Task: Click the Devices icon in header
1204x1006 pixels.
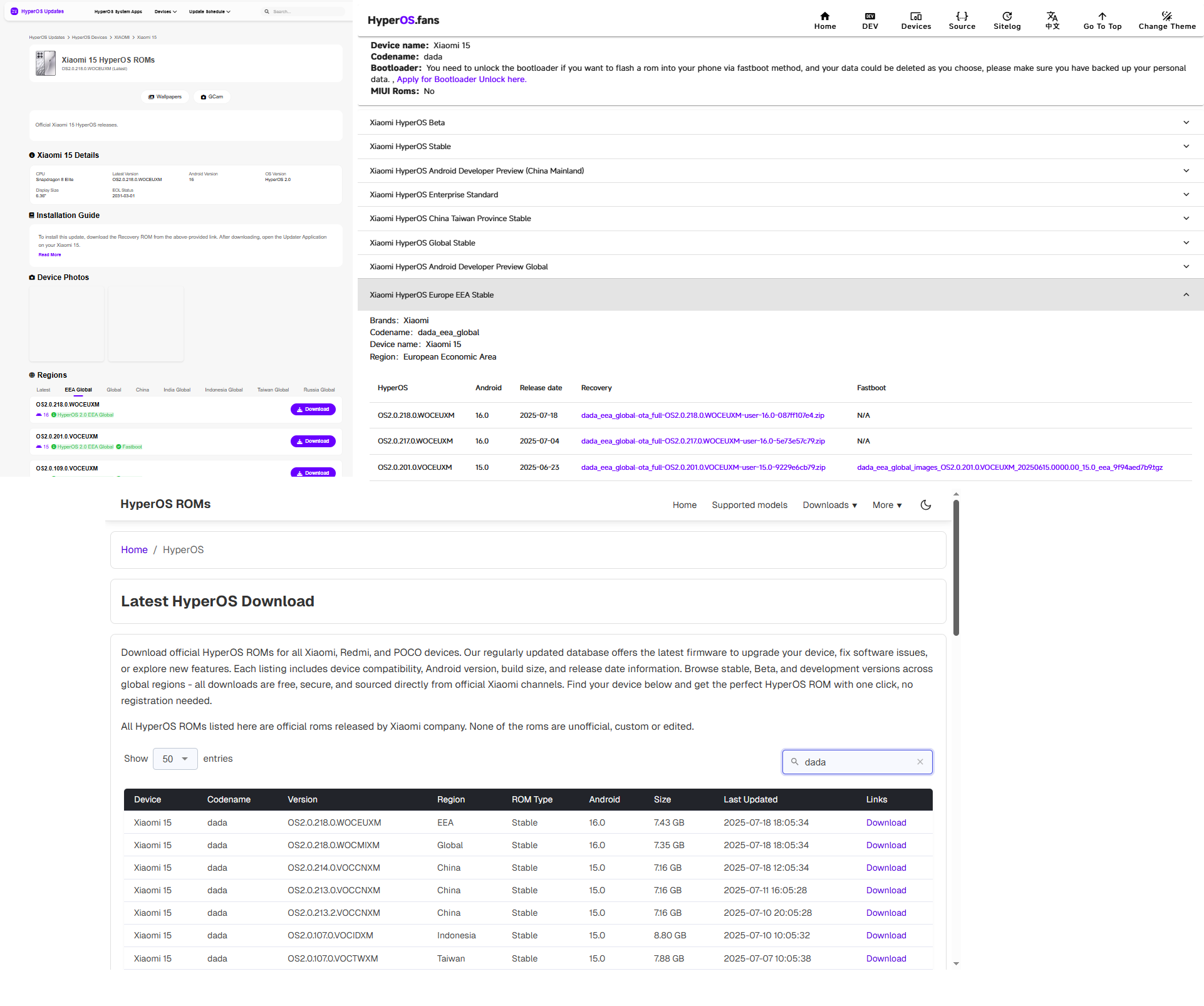Action: click(x=915, y=16)
